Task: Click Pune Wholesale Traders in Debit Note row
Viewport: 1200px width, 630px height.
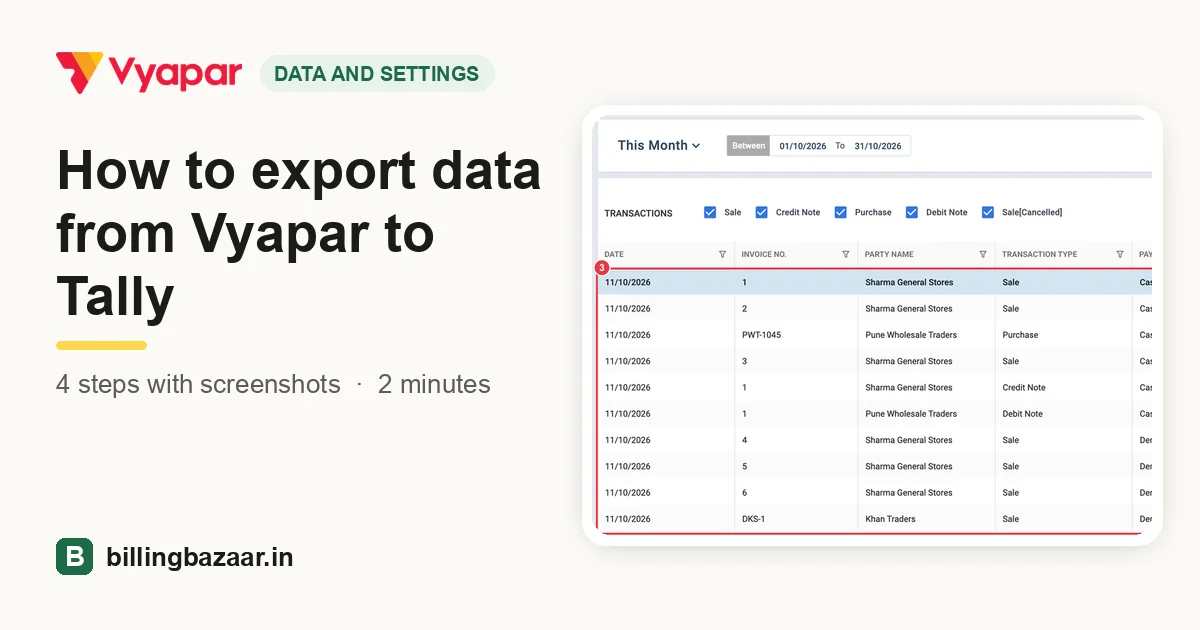Action: click(911, 414)
